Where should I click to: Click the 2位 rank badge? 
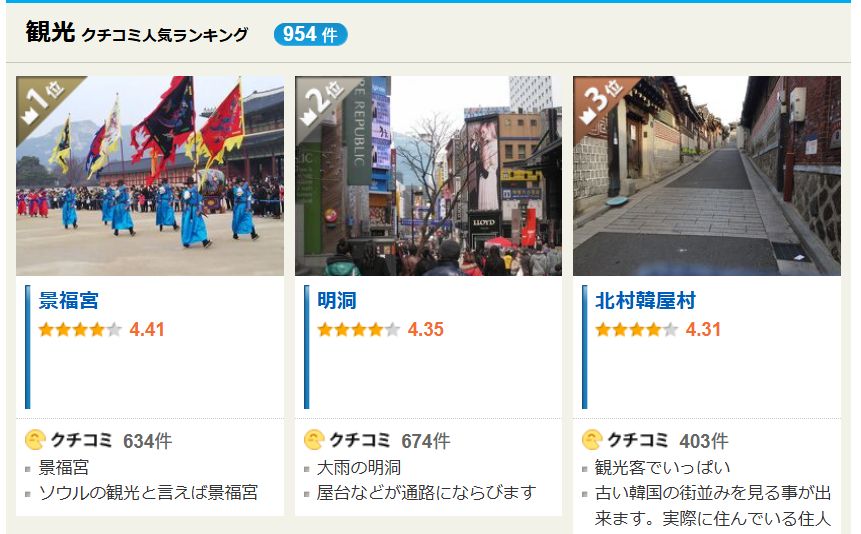pos(322,102)
